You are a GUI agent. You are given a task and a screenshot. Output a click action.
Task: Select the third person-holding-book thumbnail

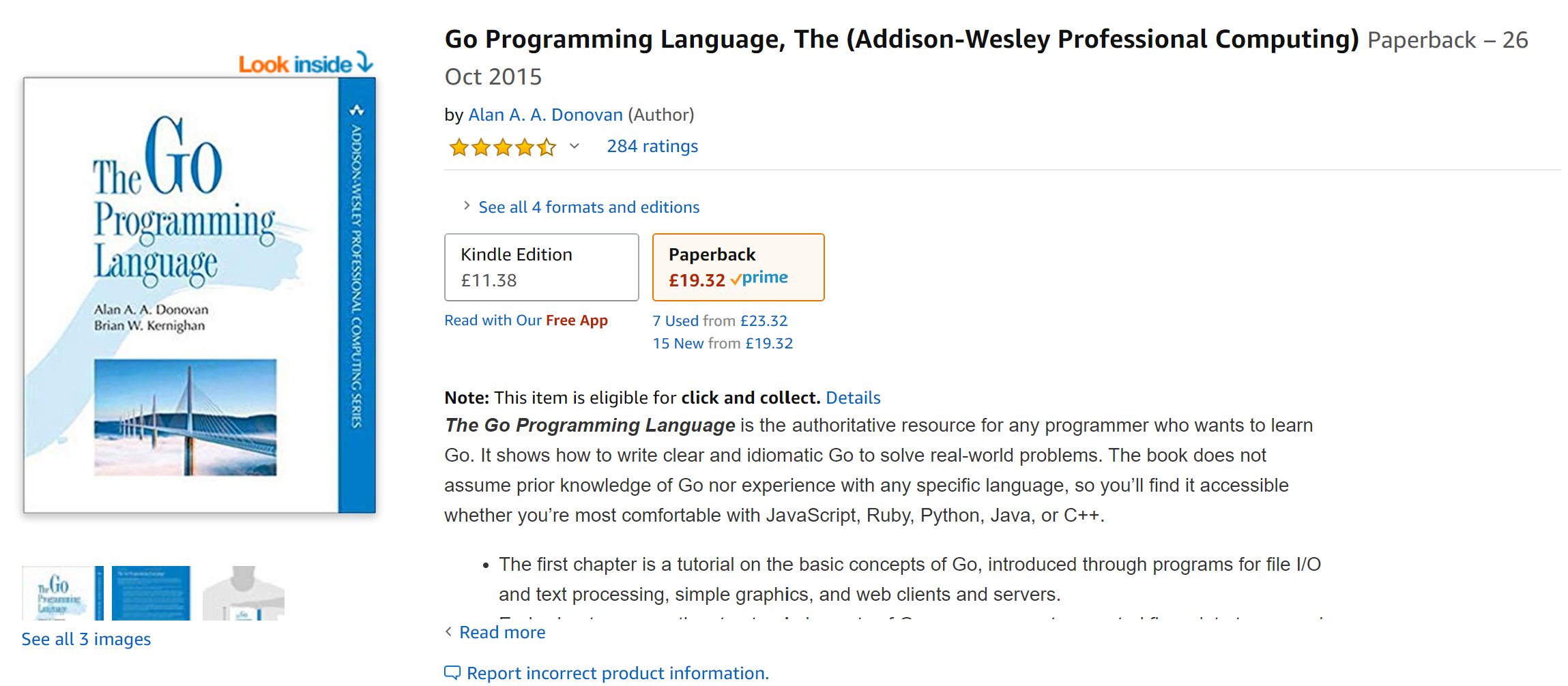click(244, 593)
